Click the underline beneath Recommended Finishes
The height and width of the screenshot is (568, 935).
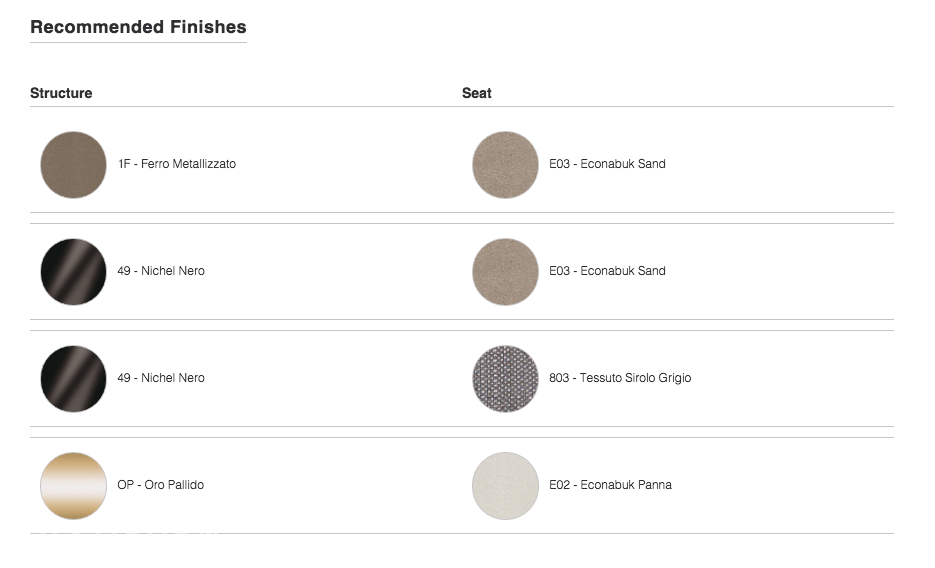[138, 42]
